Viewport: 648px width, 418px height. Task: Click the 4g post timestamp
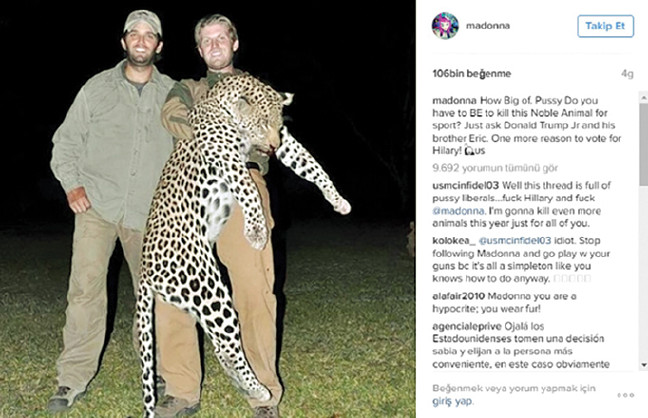[x=627, y=74]
